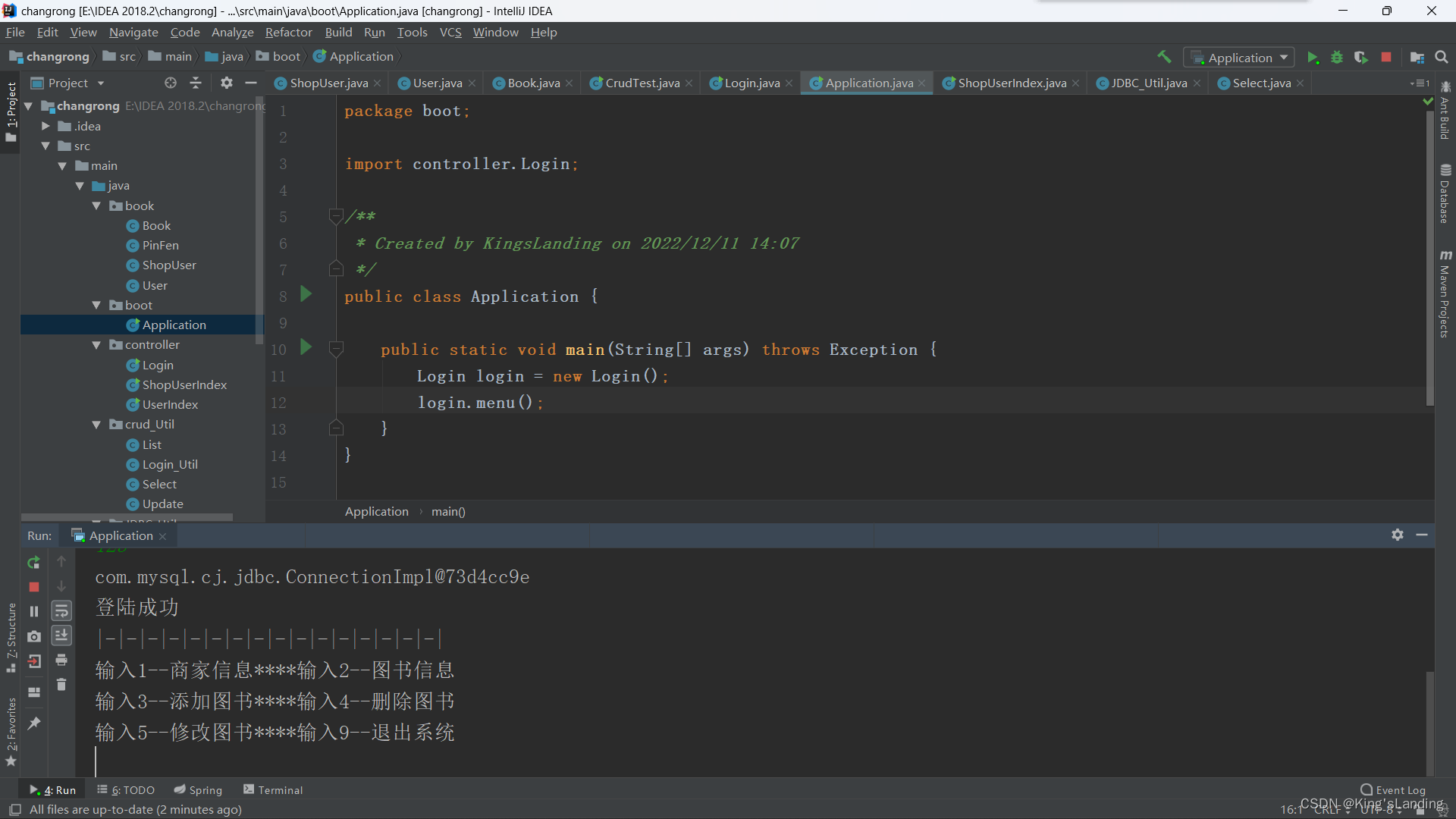Viewport: 1456px width, 819px height.
Task: Expand the .idea folder
Action: point(45,126)
